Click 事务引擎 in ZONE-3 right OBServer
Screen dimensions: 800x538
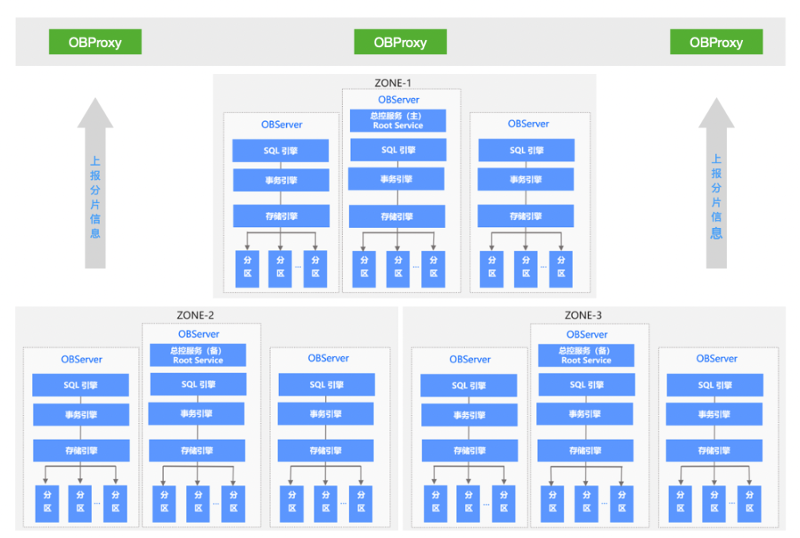[x=714, y=414]
